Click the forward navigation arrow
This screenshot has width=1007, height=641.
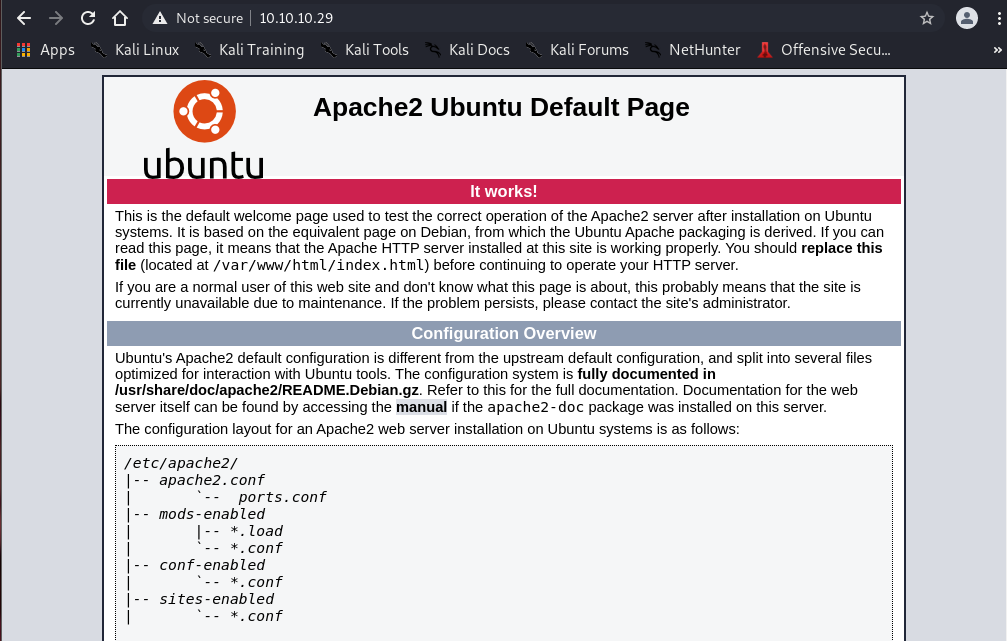point(55,18)
